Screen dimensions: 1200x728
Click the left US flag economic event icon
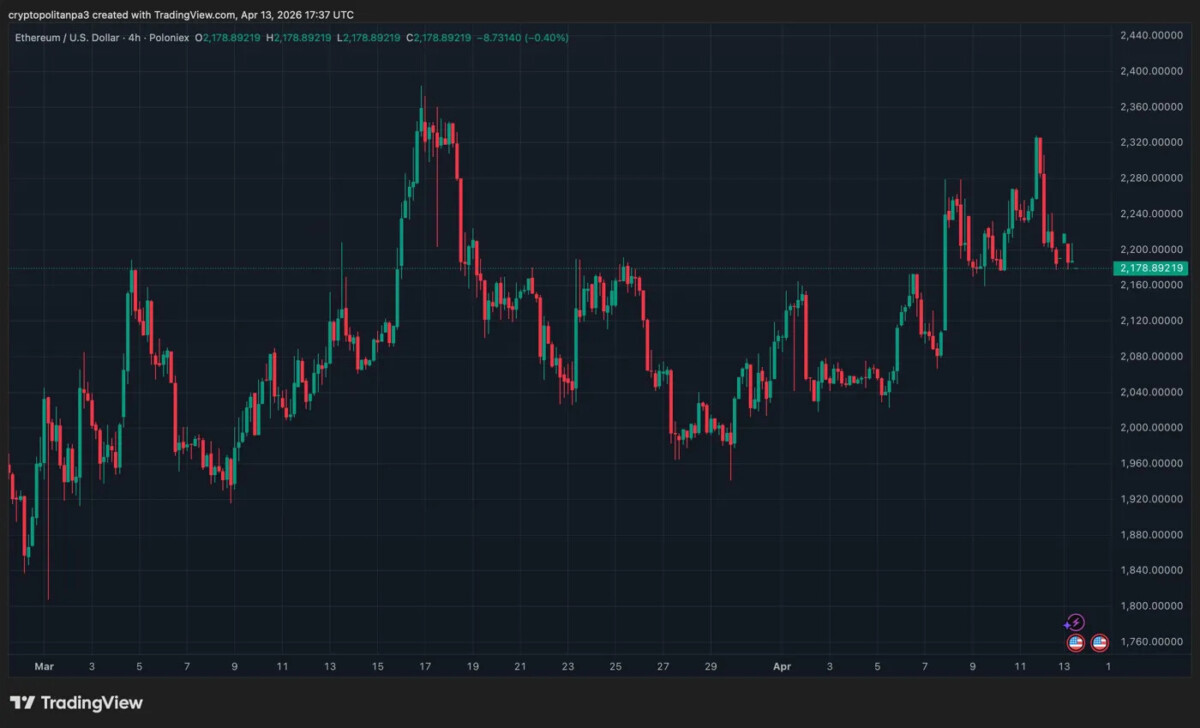[1076, 643]
